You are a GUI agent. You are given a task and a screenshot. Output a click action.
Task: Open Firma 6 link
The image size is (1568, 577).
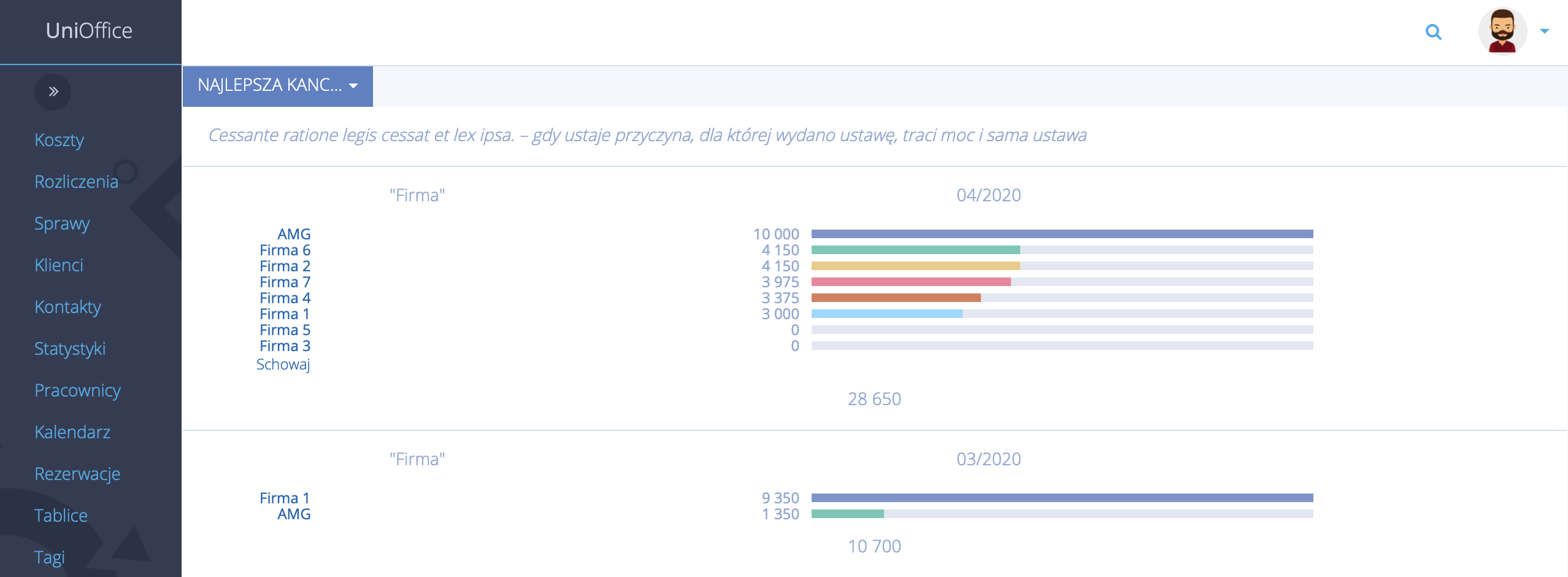pyautogui.click(x=285, y=250)
